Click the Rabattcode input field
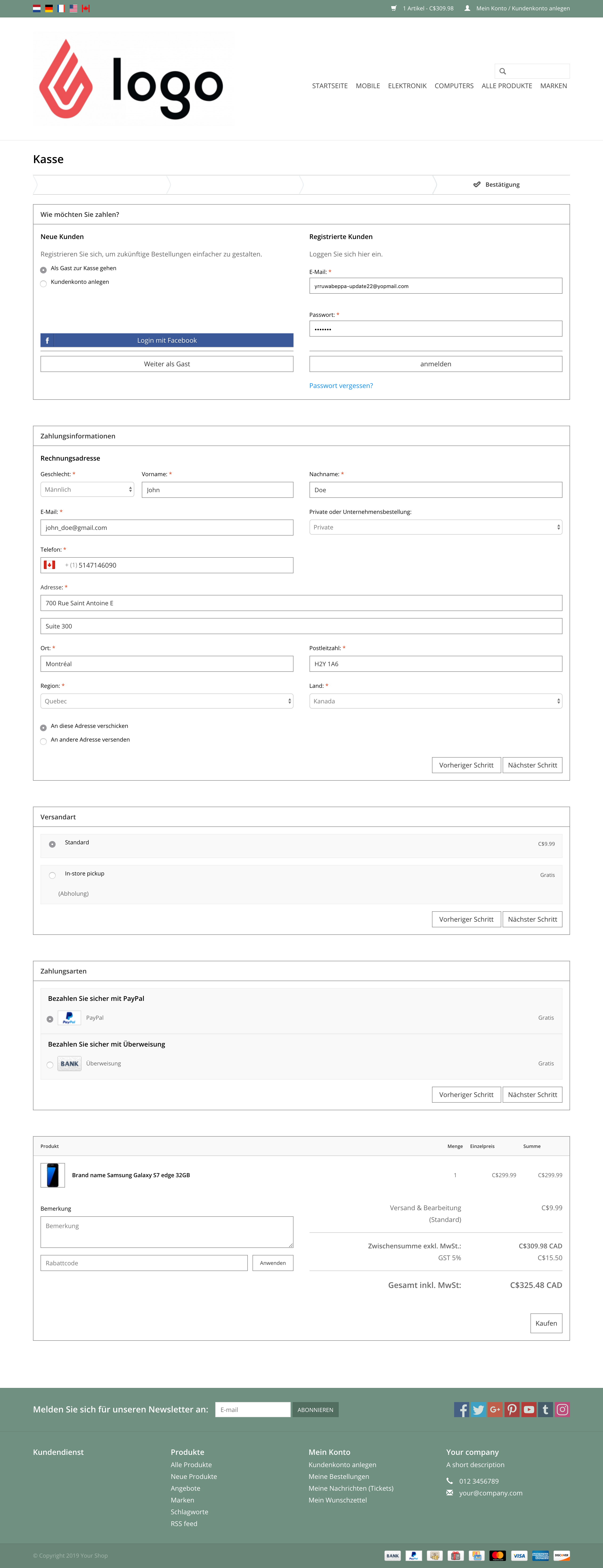The height and width of the screenshot is (1568, 603). [x=144, y=1263]
